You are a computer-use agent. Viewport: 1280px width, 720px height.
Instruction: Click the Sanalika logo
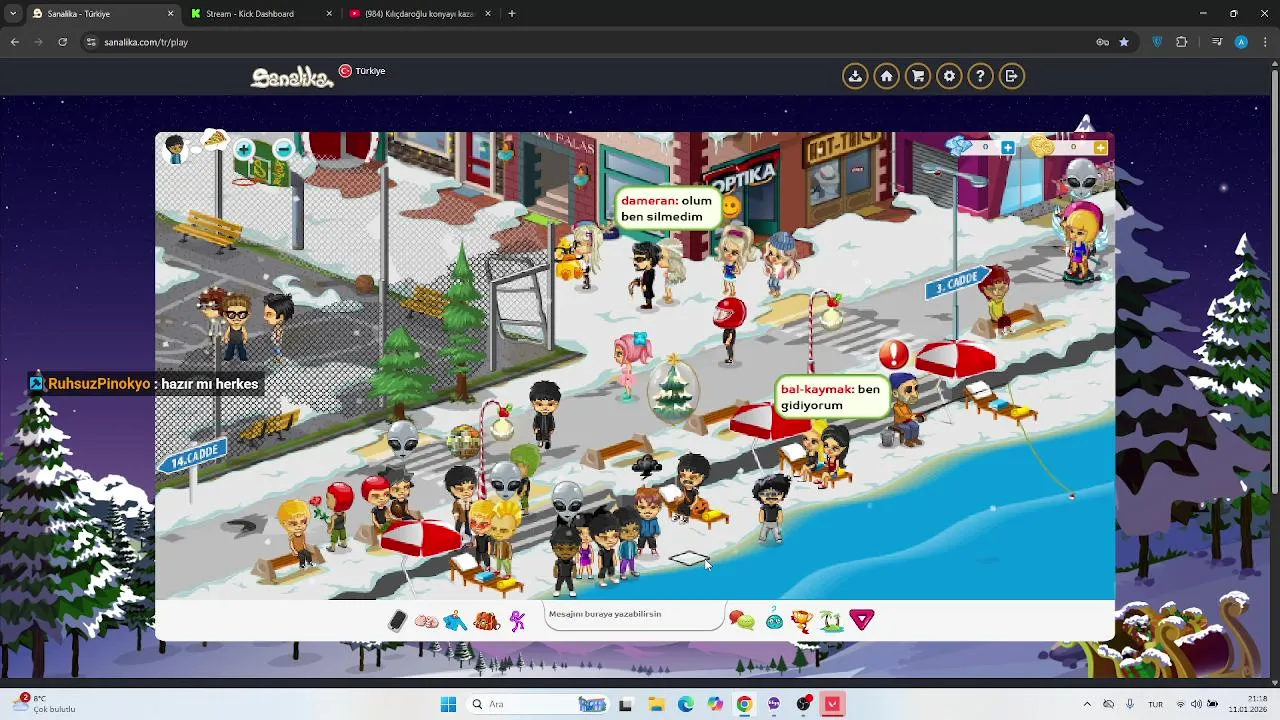pyautogui.click(x=291, y=77)
